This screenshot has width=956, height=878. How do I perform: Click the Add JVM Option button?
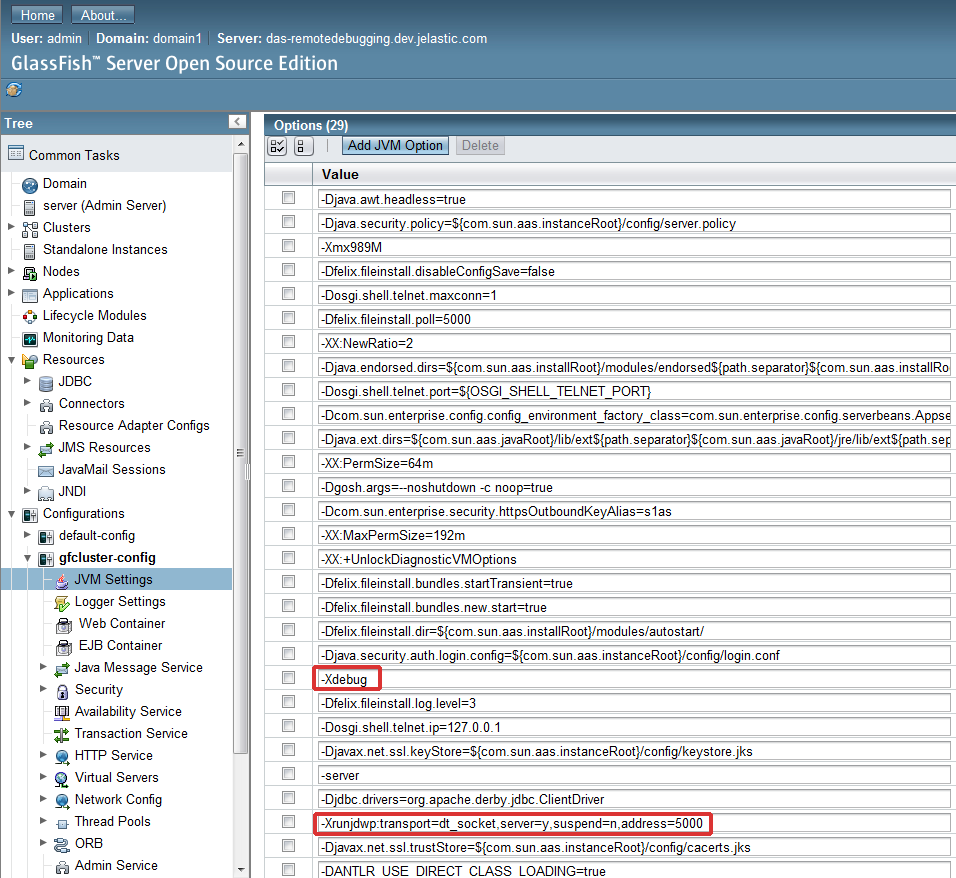click(x=395, y=146)
